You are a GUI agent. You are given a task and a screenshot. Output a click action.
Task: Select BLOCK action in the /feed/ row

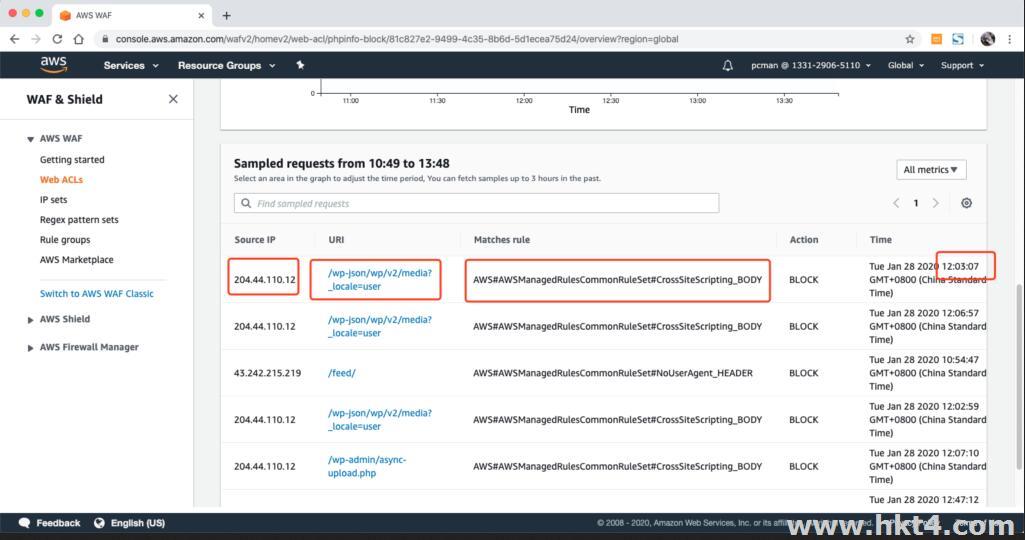pyautogui.click(x=803, y=373)
